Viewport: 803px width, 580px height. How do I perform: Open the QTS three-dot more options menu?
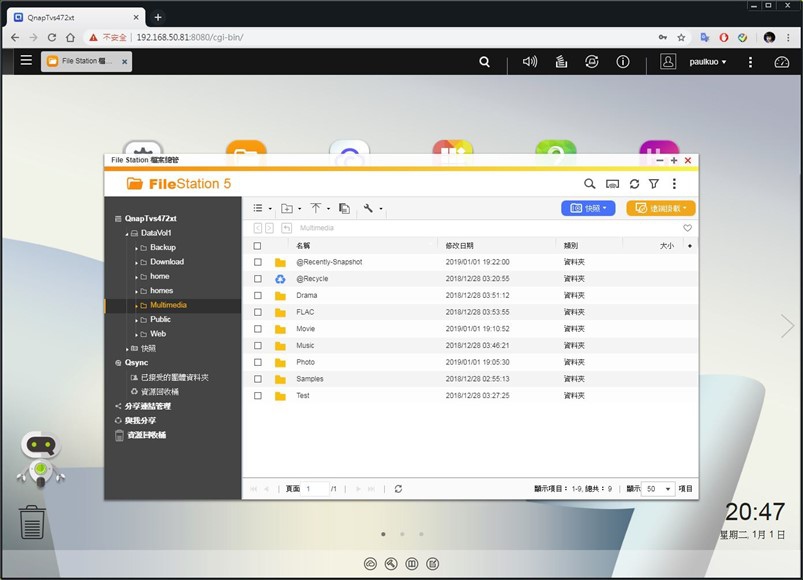[x=750, y=62]
